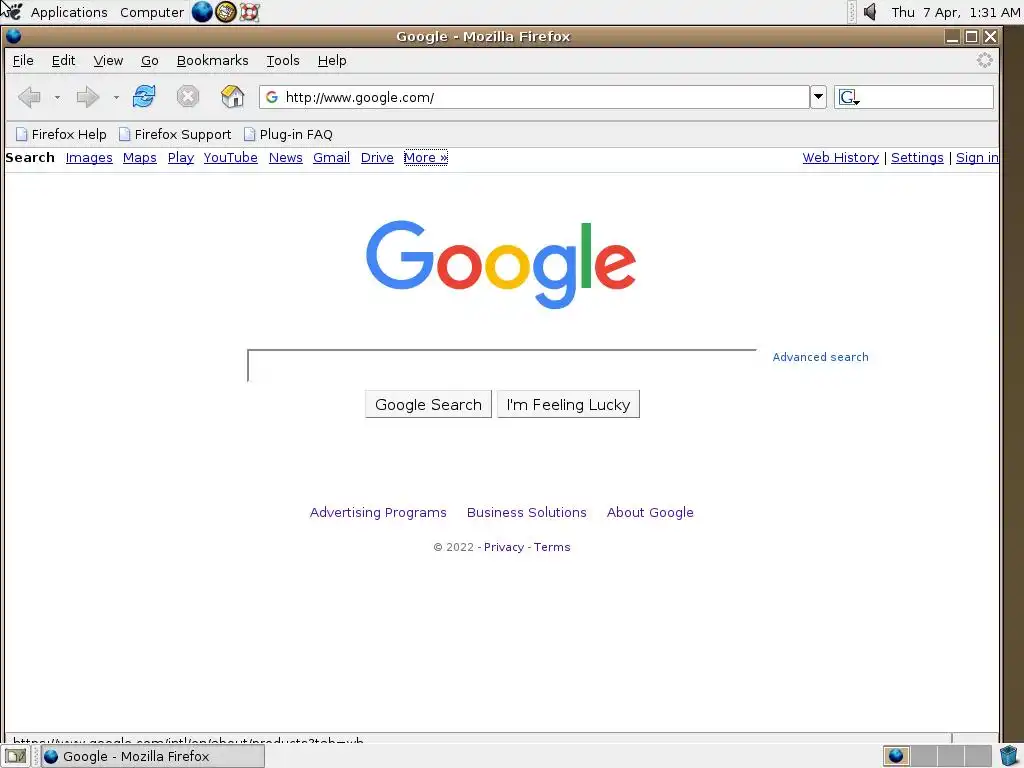Viewport: 1024px width, 768px height.
Task: Click the address bar URL field
Action: (x=534, y=97)
